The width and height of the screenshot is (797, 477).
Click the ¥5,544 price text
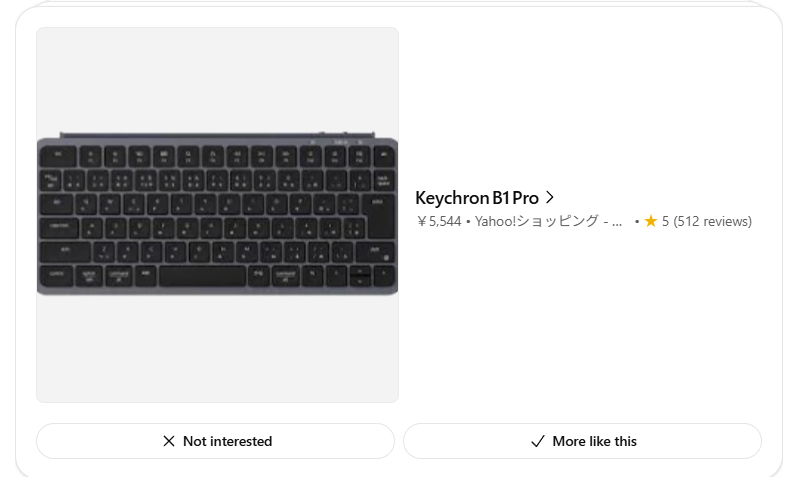point(439,221)
